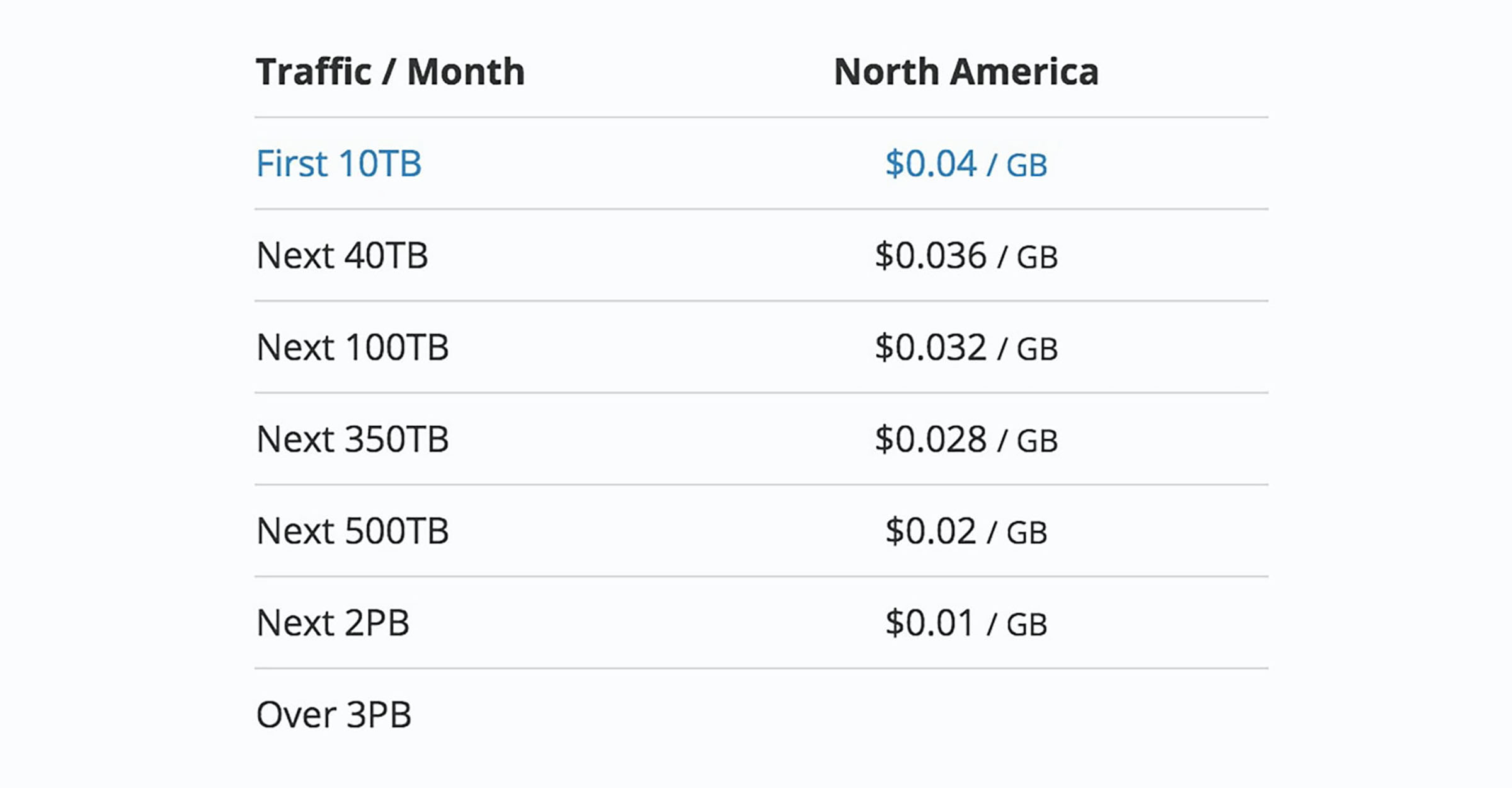Click the "Traffic / Month" column header
This screenshot has width=1512, height=788.
tap(390, 72)
